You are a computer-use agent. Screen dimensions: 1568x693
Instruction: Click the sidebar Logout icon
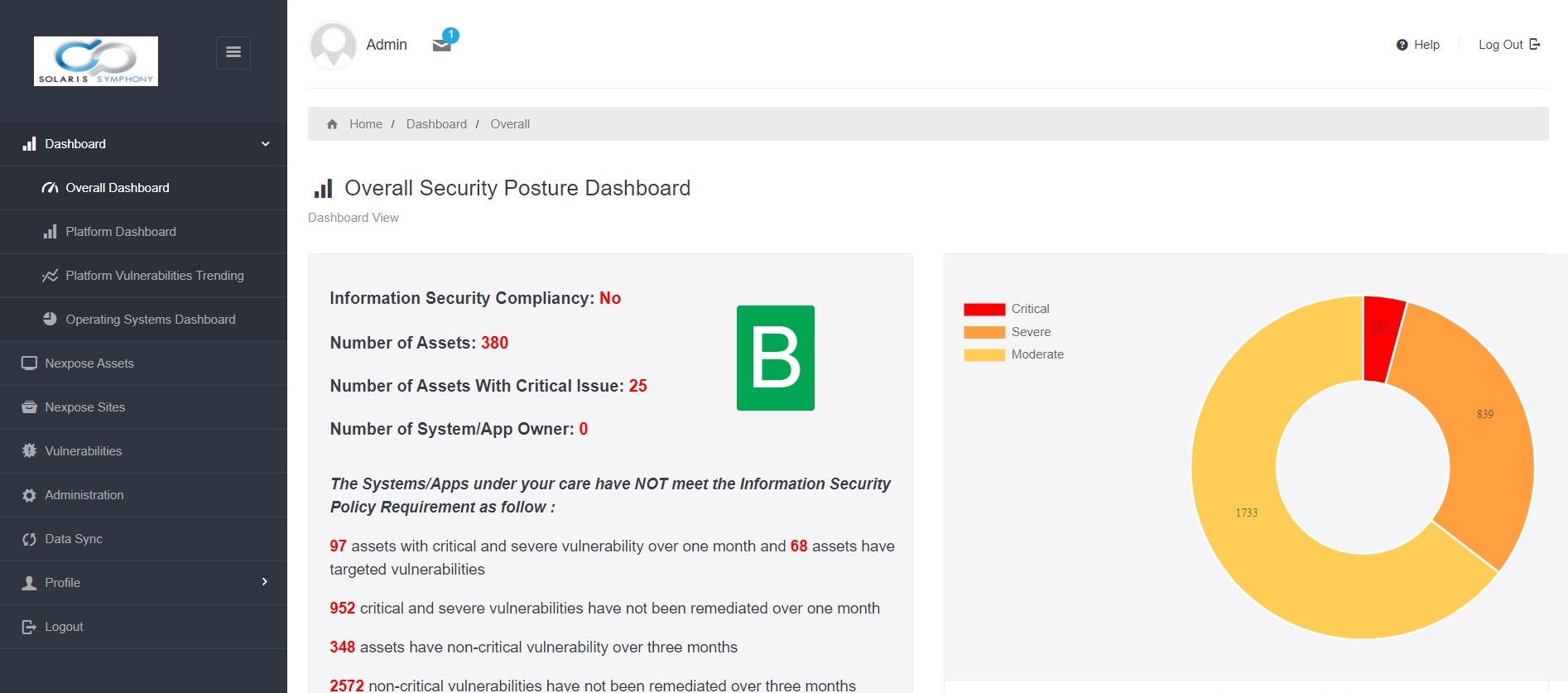[29, 627]
